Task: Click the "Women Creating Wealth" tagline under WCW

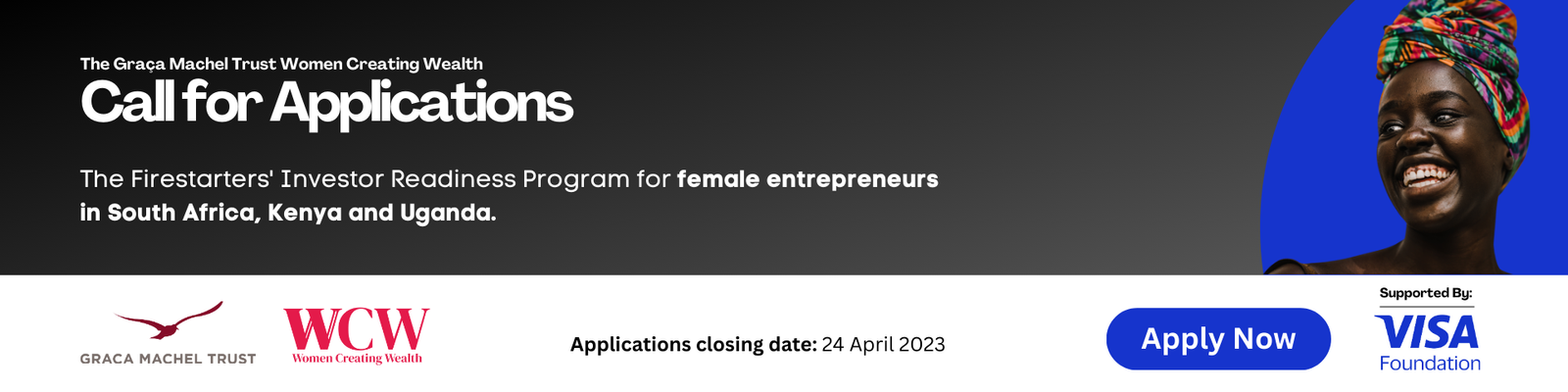Action: pos(357,359)
